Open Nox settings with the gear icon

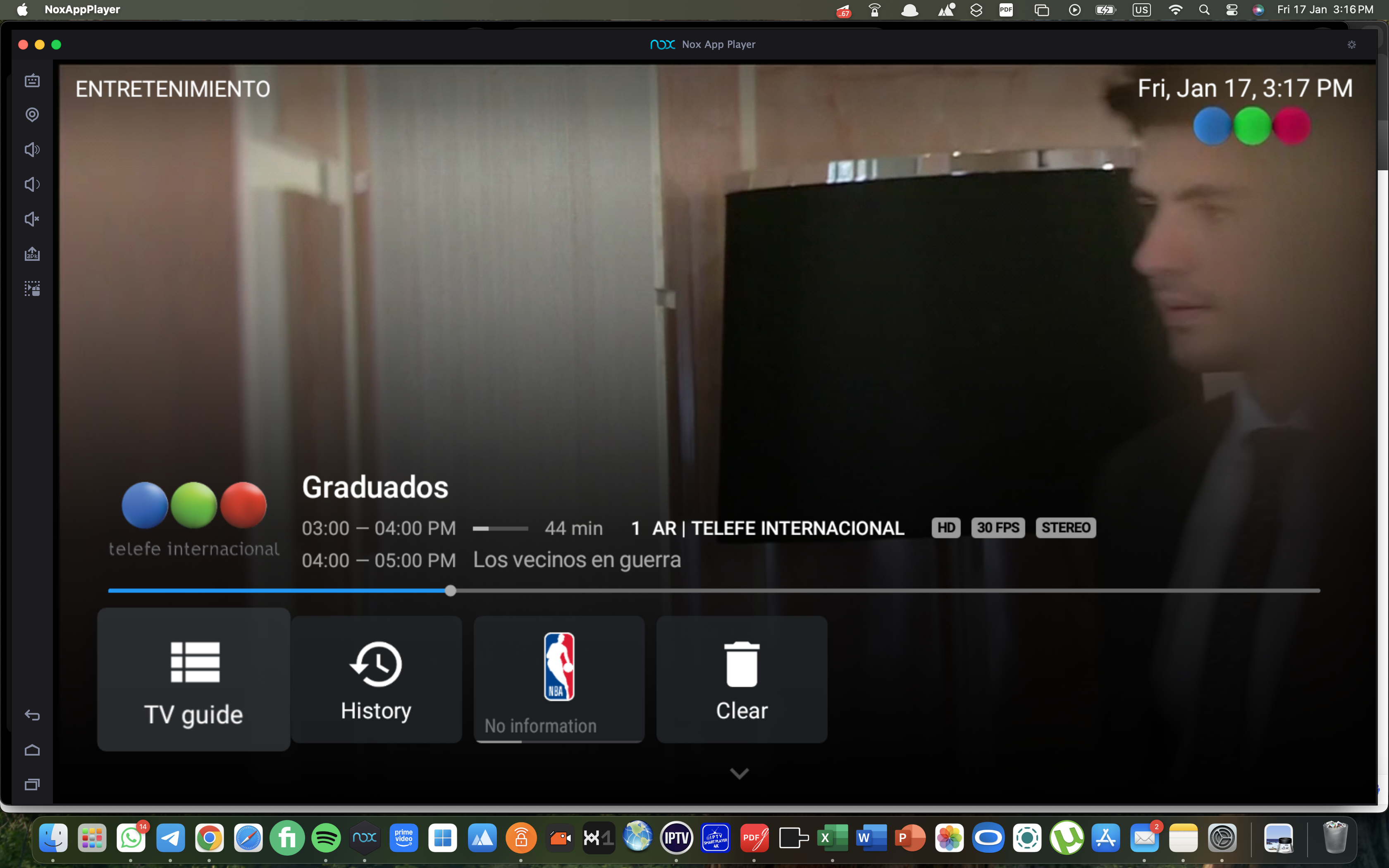(1352, 44)
